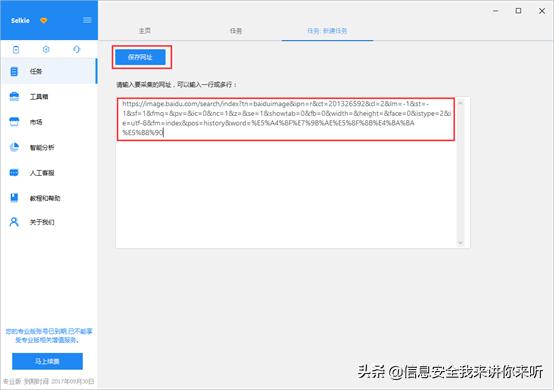554x390 pixels.
Task: Open 智能分析 smart analysis in the sidebar
Action: click(x=49, y=147)
